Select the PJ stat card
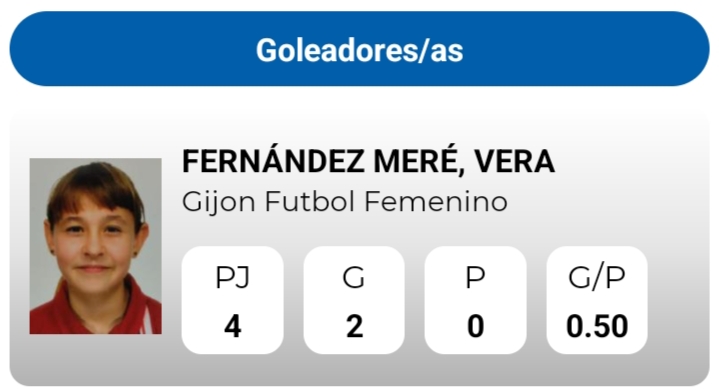 (x=232, y=300)
